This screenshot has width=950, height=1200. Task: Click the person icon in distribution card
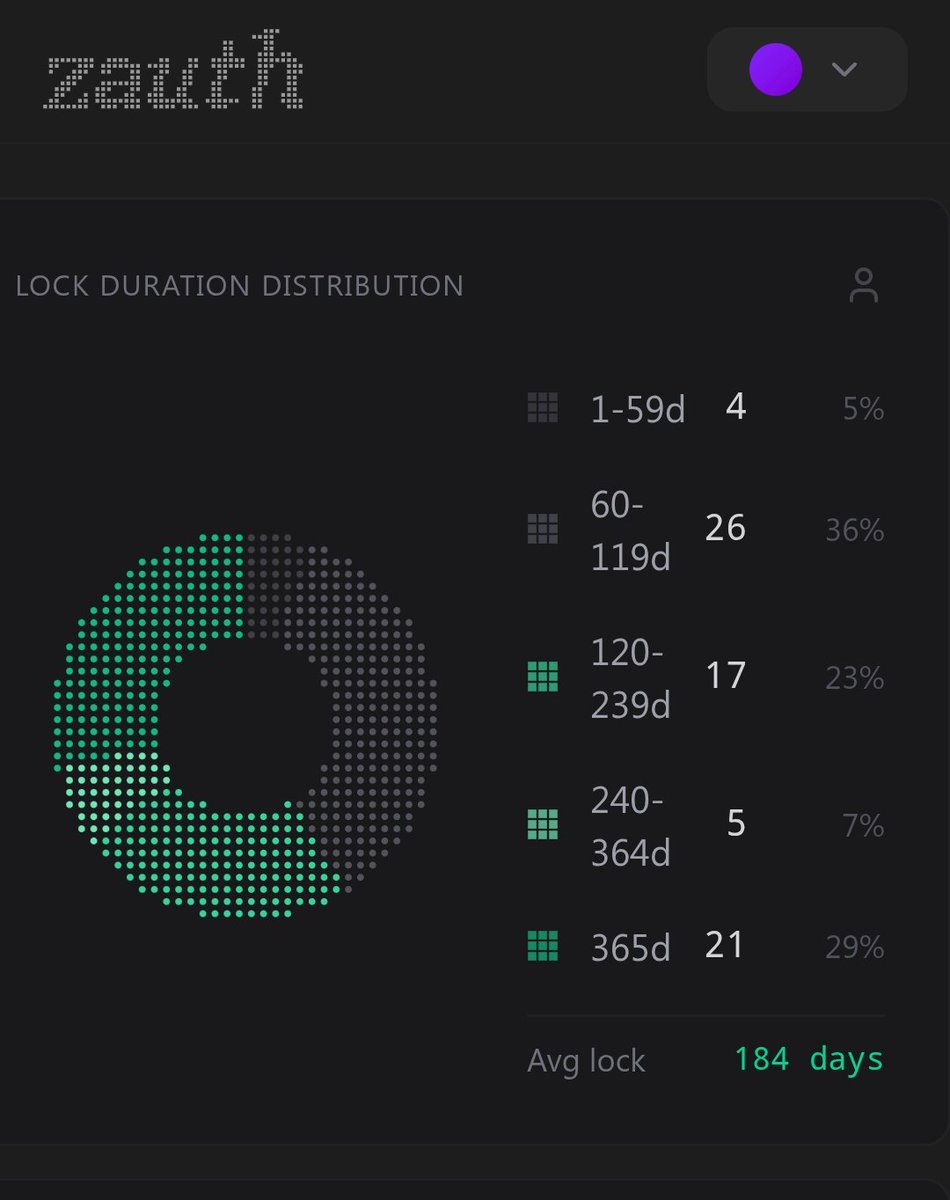863,286
